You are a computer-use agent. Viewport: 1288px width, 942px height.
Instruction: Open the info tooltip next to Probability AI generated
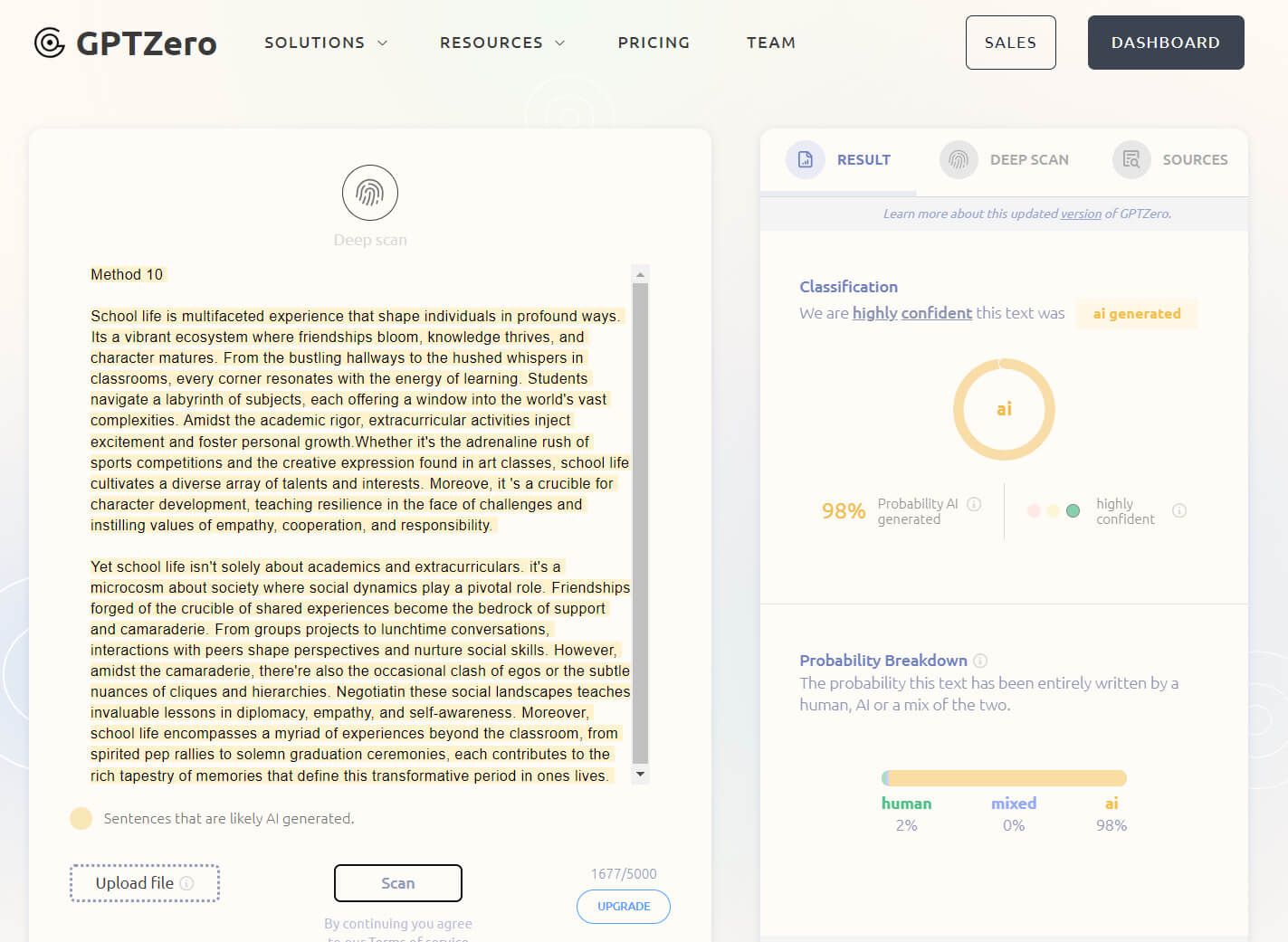click(974, 504)
